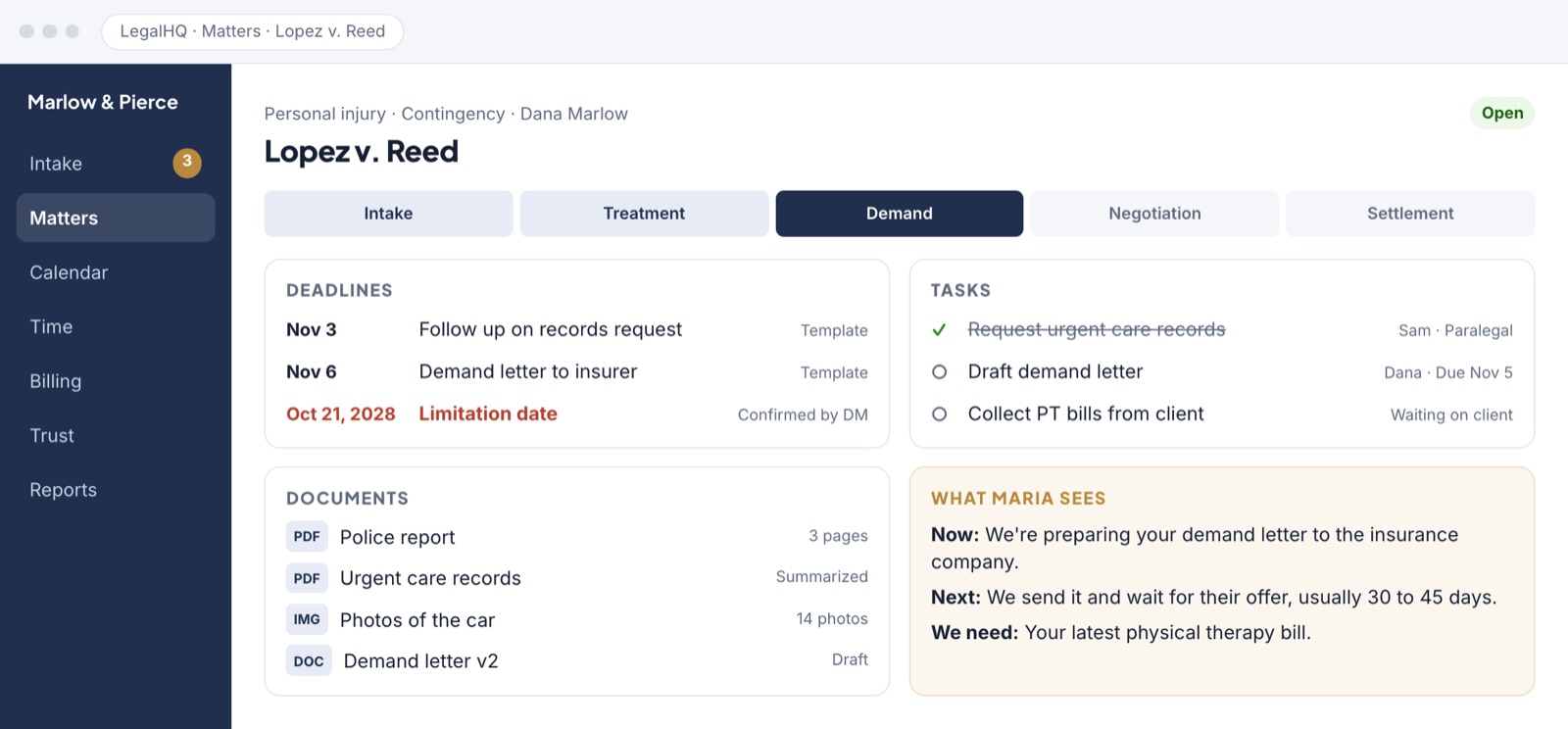Open Reports in the sidebar

click(116, 490)
